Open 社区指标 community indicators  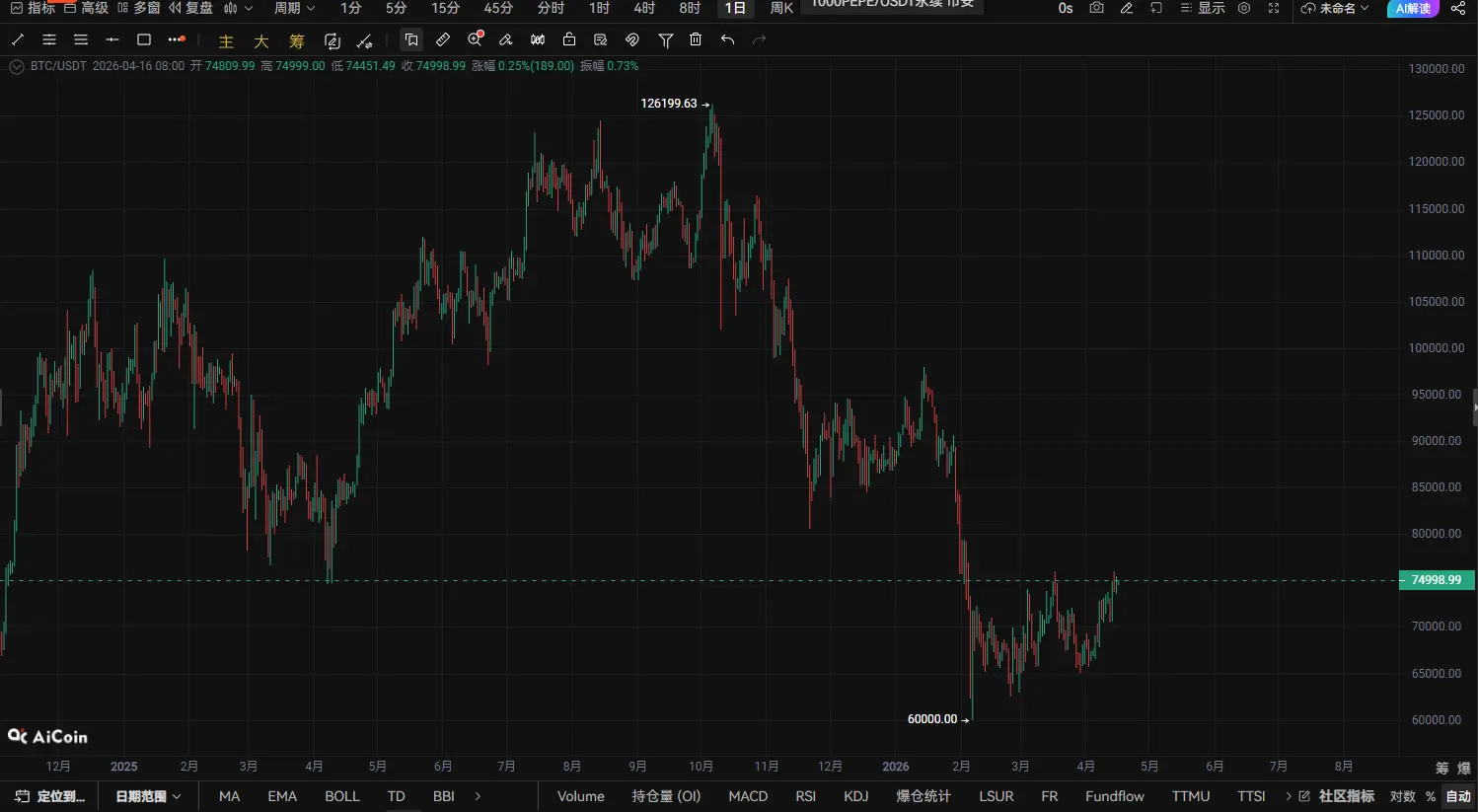pyautogui.click(x=1337, y=796)
